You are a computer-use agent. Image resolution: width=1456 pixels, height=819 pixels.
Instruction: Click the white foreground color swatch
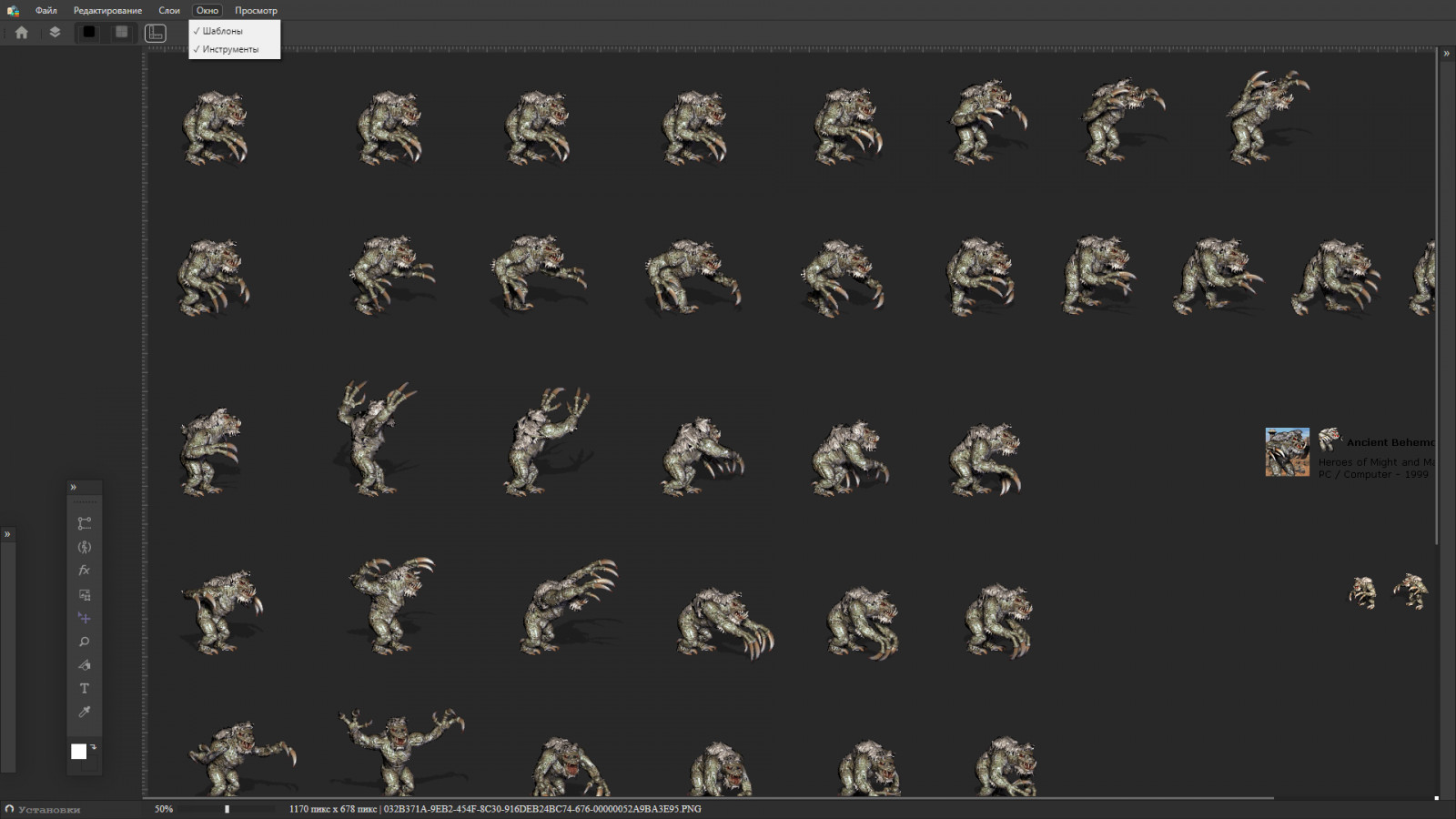(79, 751)
